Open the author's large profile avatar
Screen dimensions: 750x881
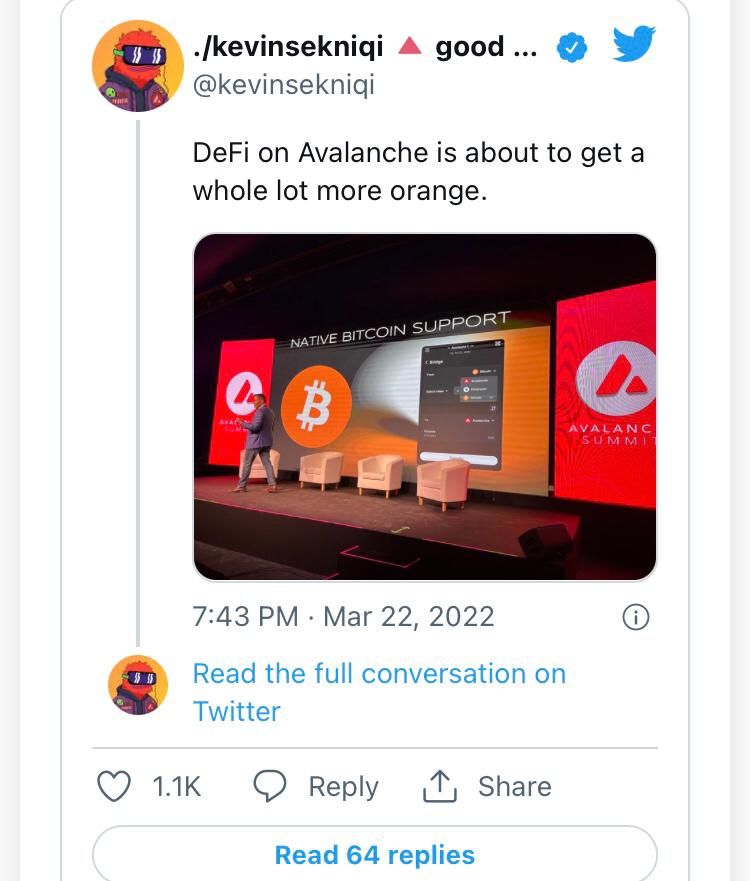(138, 65)
